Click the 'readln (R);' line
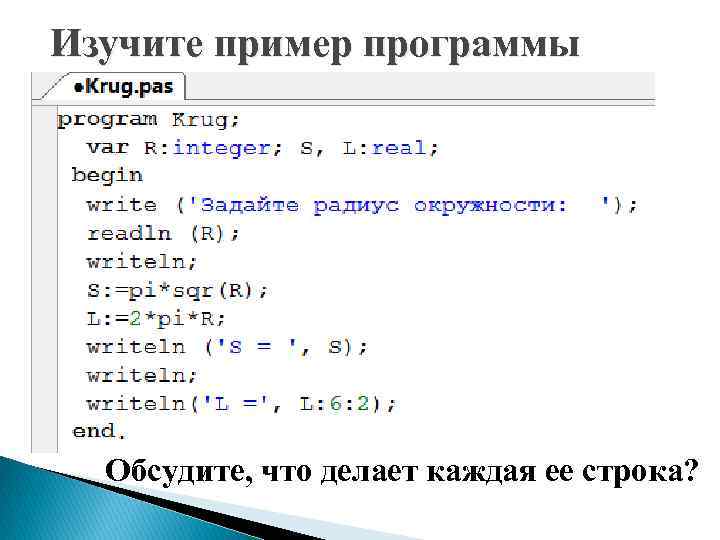The width and height of the screenshot is (720, 540). click(x=163, y=234)
